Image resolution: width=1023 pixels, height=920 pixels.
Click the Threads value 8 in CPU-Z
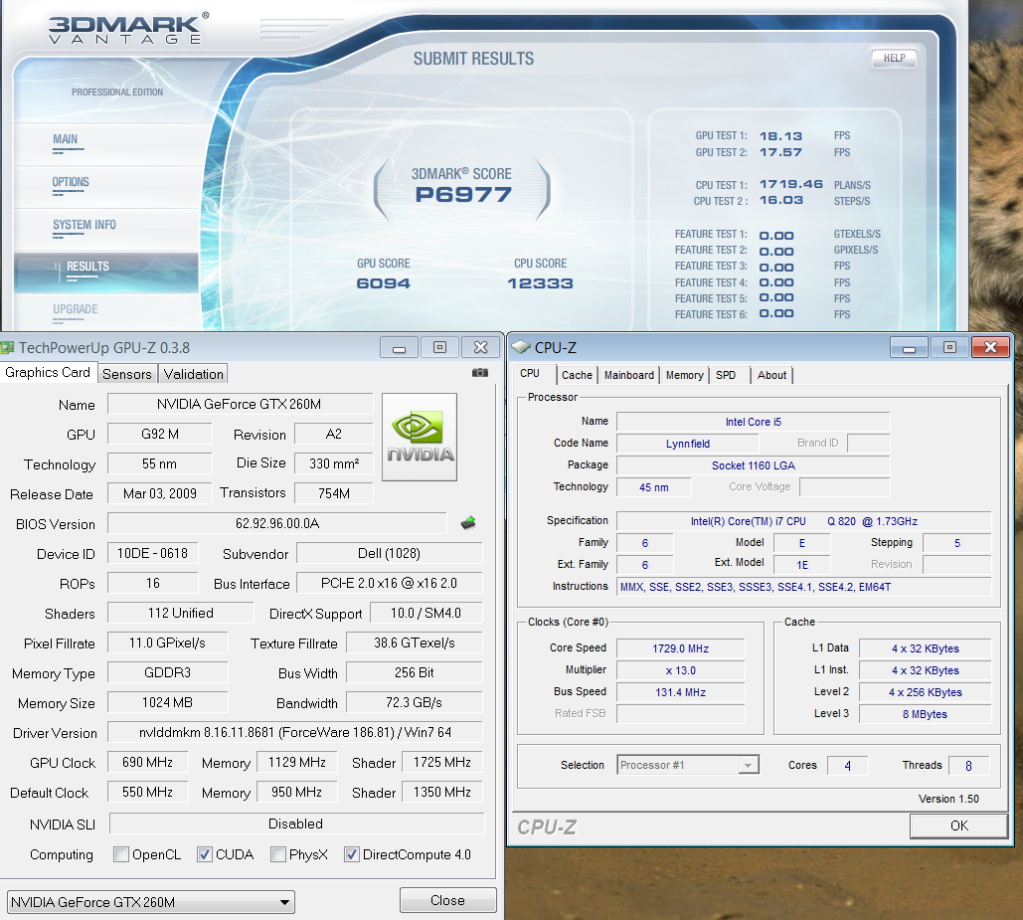[968, 765]
